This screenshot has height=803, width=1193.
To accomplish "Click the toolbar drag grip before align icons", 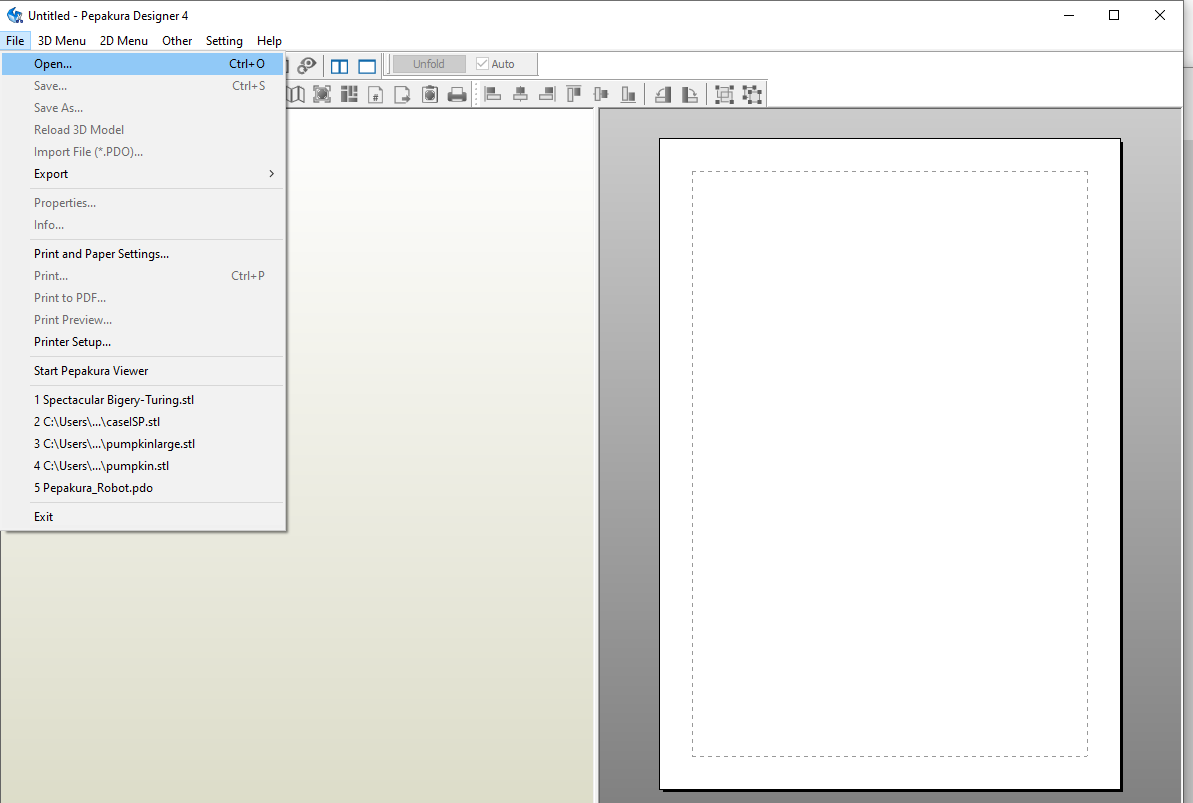I will tap(476, 94).
